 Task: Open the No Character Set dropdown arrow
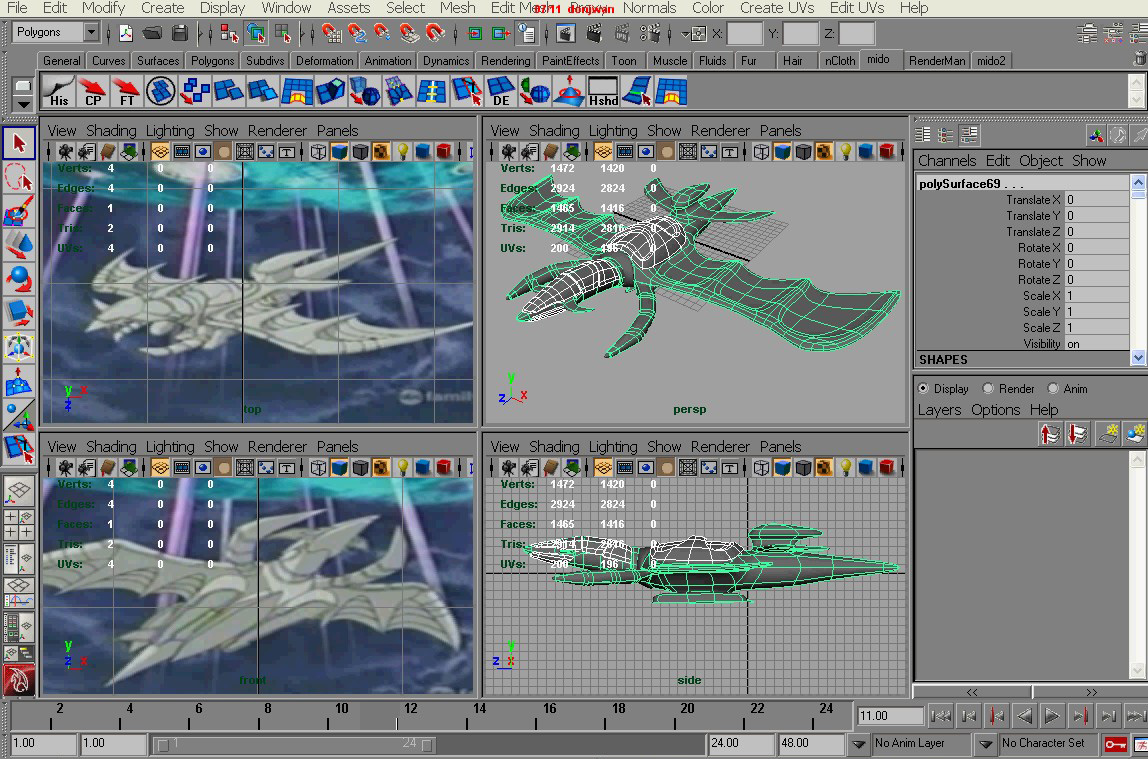coord(985,744)
